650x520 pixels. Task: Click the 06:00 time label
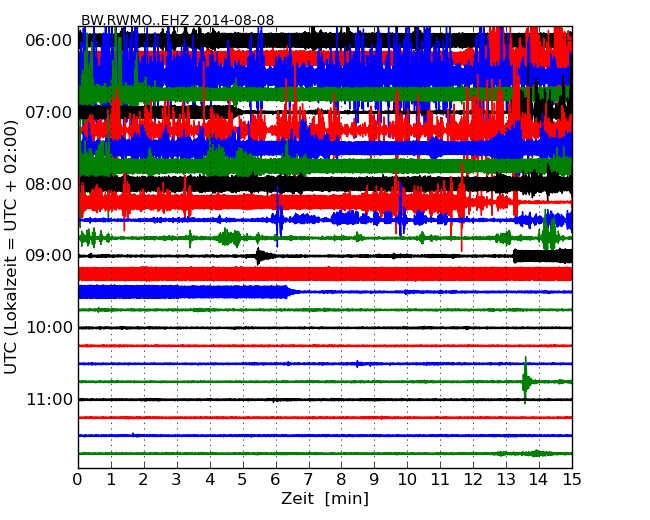(x=49, y=41)
